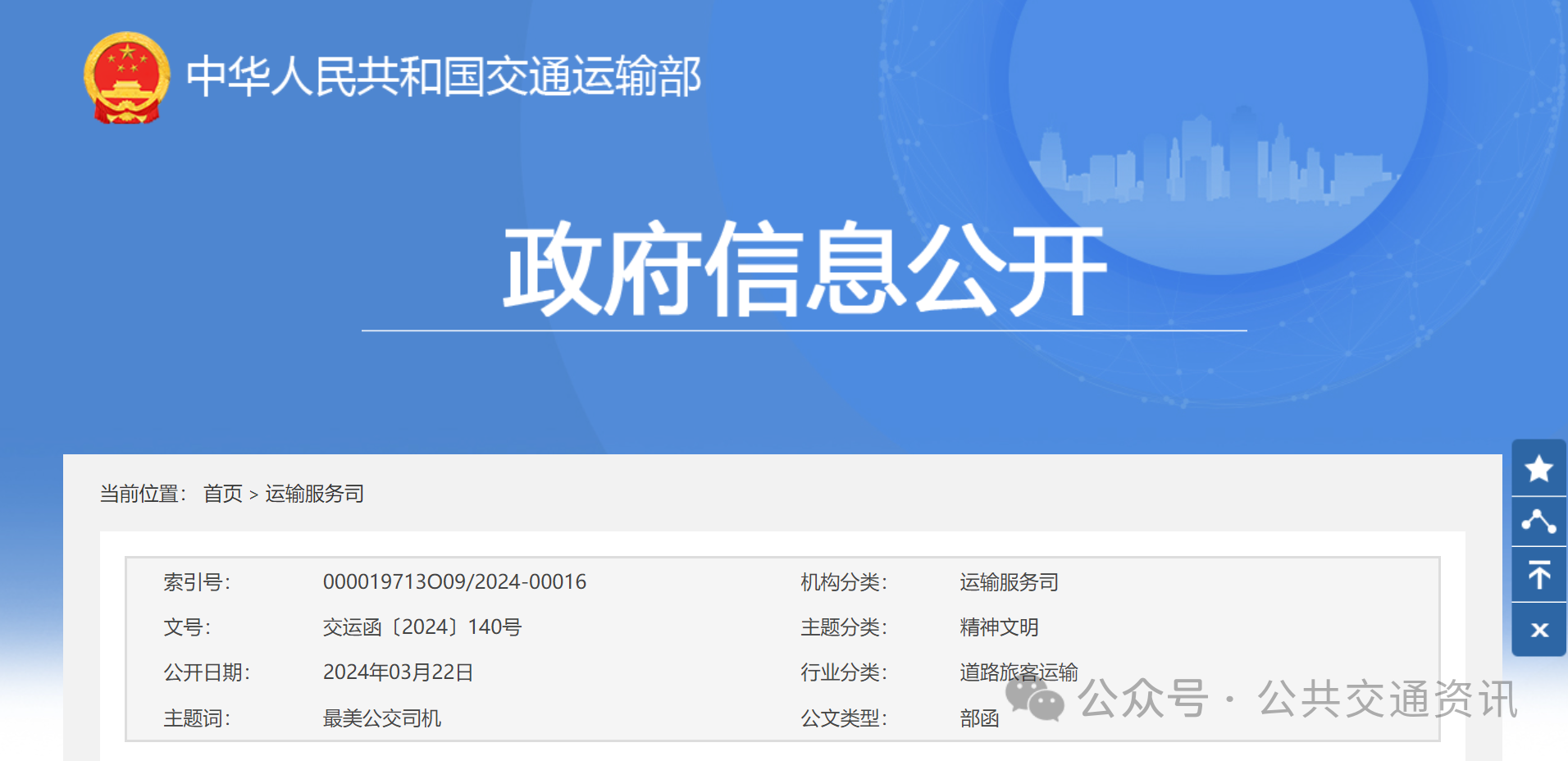Click the 中华人民共和国交通运输部 site title
1568x761 pixels.
(443, 77)
